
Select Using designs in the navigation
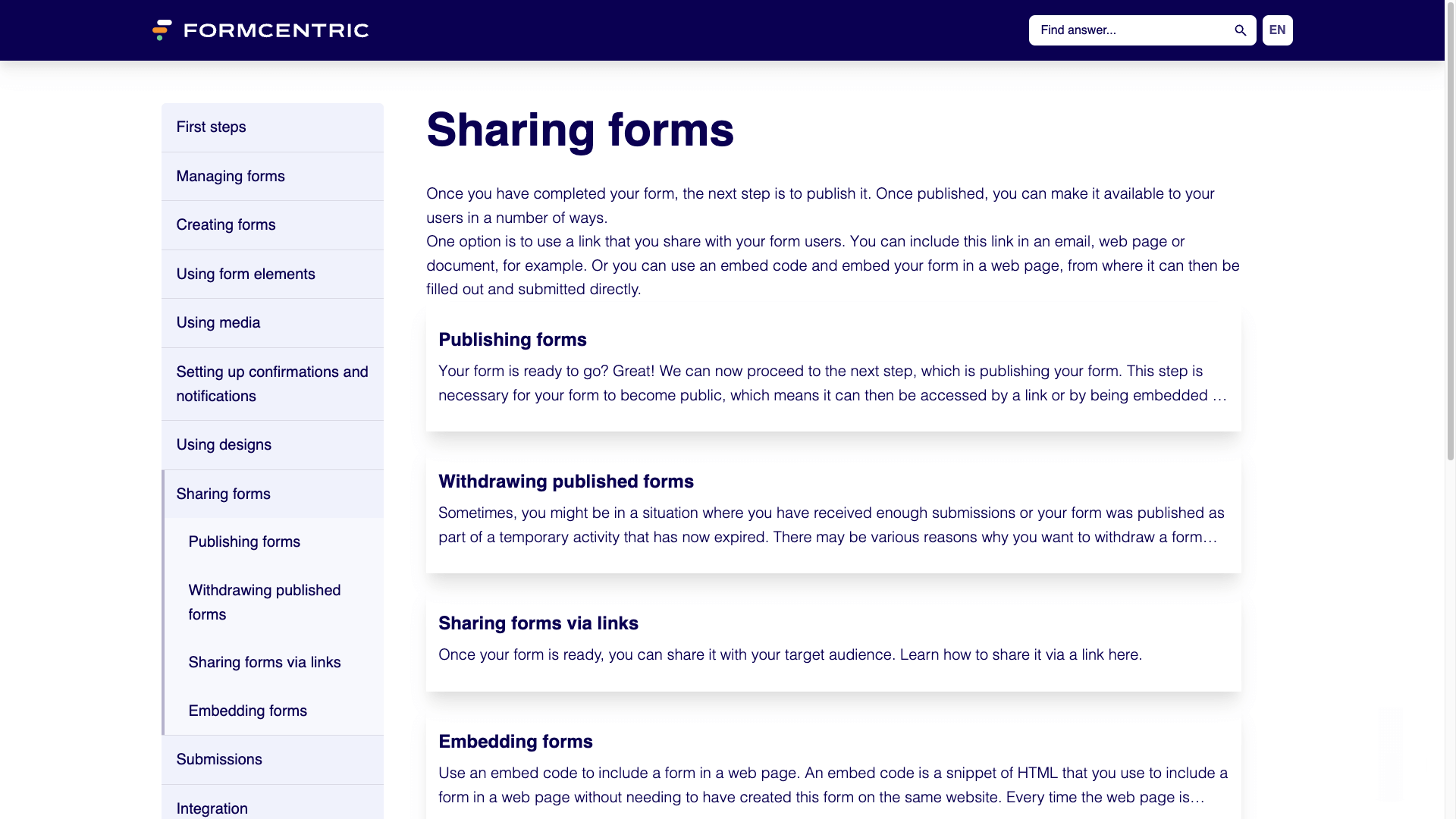pos(224,444)
